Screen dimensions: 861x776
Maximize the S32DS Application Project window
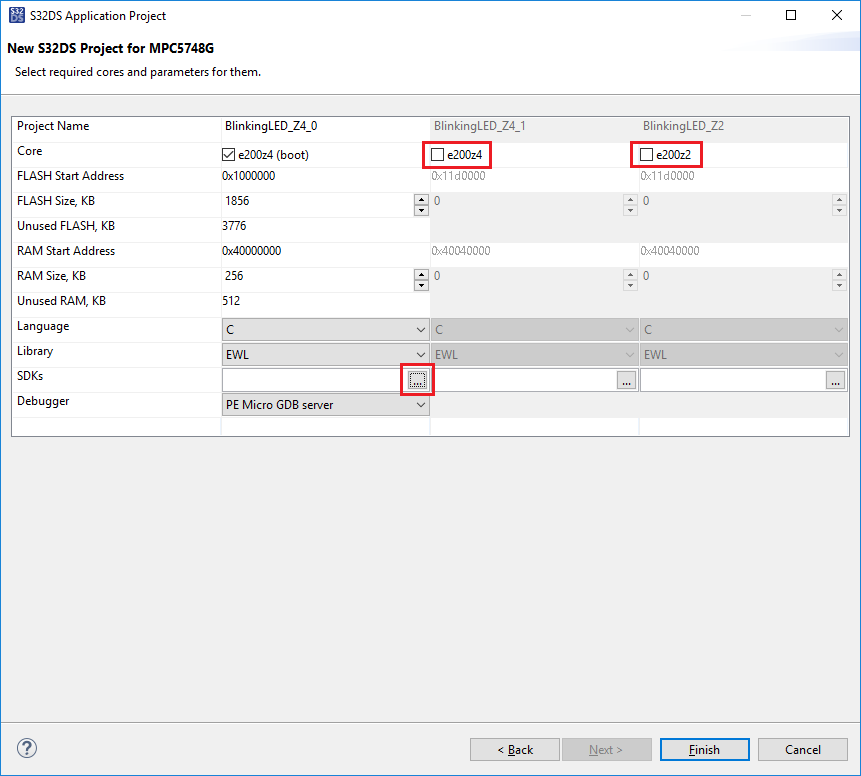click(x=791, y=15)
